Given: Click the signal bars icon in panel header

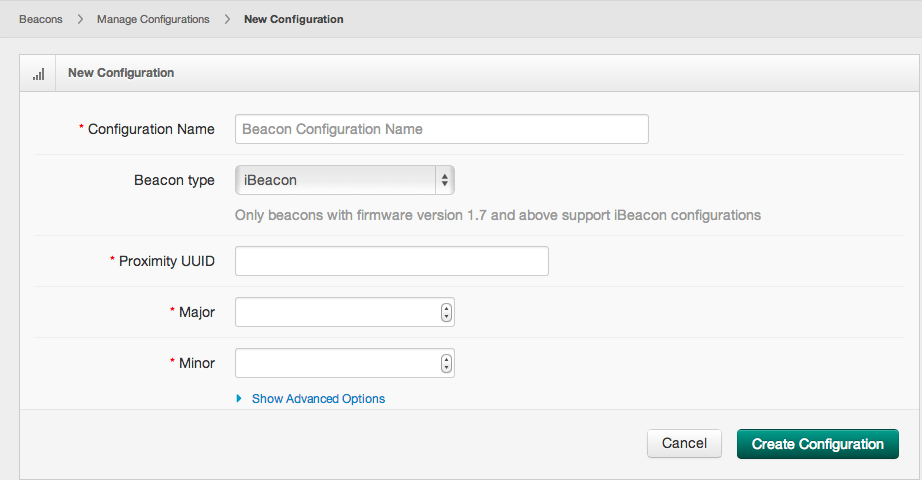Looking at the screenshot, I should (x=38, y=74).
